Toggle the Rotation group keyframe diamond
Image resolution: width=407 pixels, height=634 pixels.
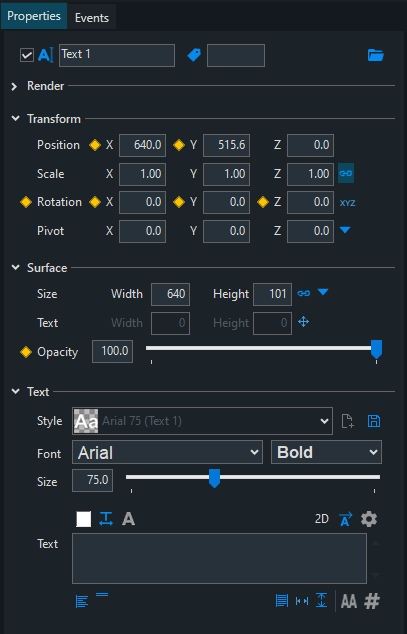[x=26, y=202]
